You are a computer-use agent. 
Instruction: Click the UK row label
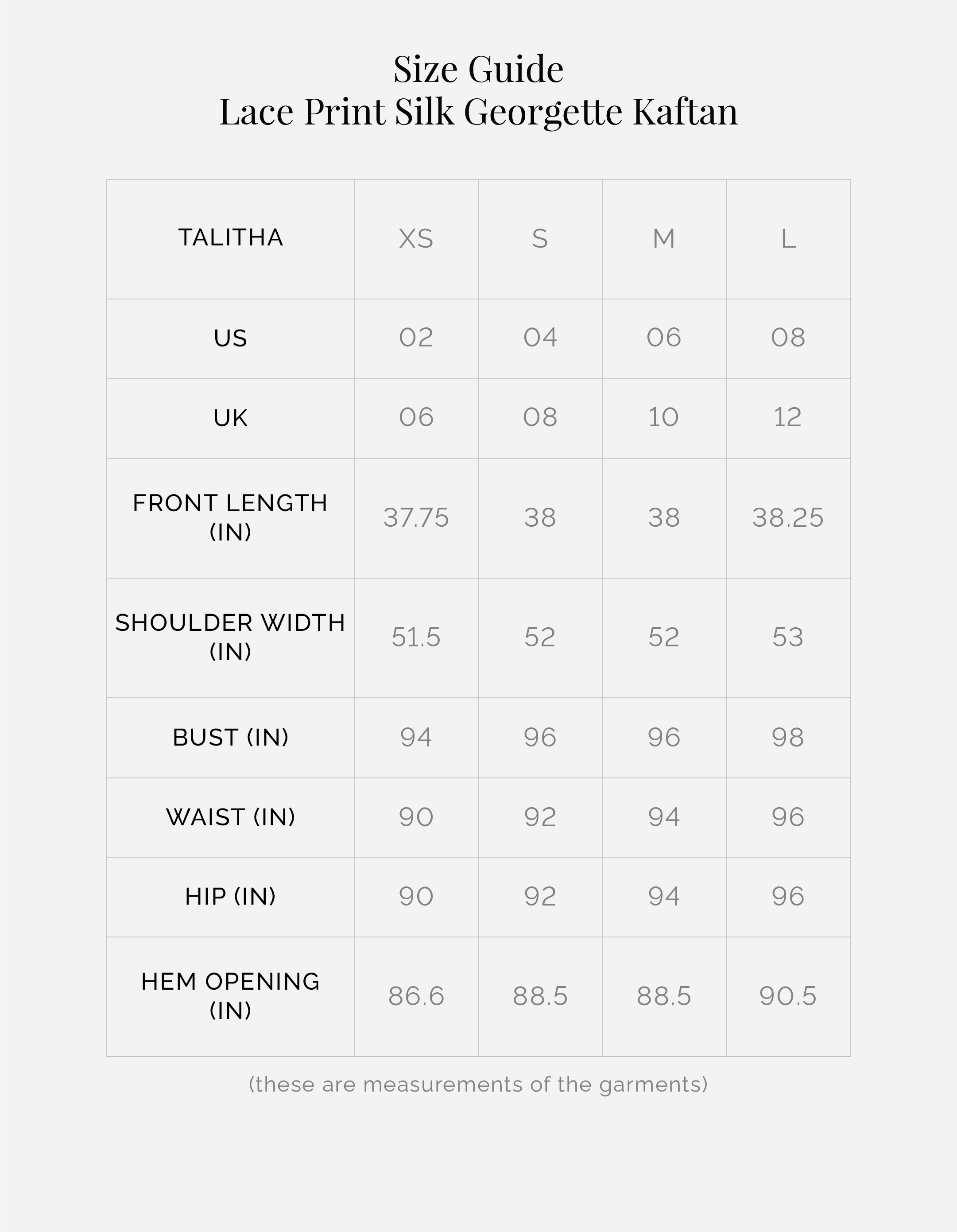pos(231,418)
